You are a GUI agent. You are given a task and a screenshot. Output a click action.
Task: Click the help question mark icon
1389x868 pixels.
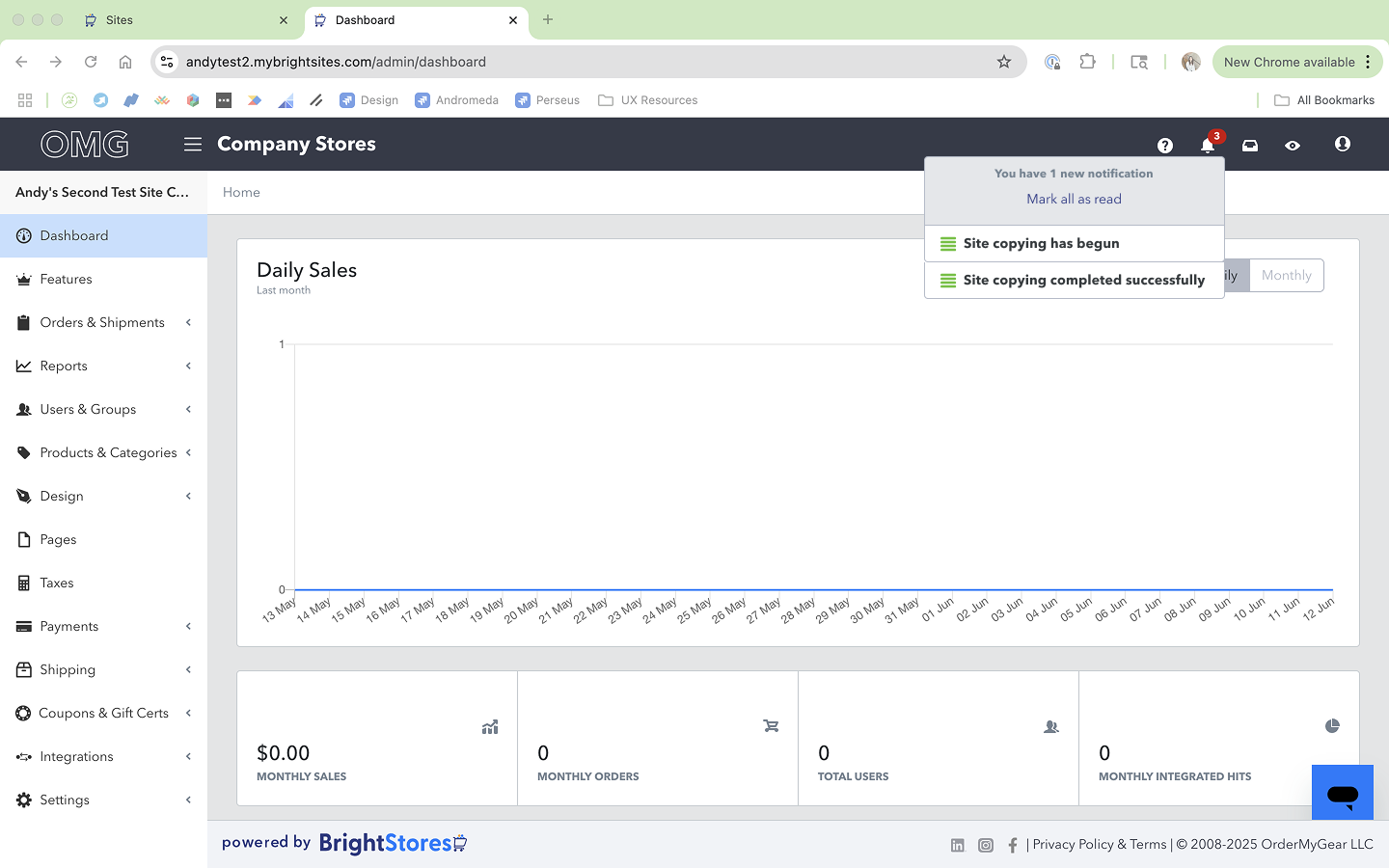[1165, 145]
